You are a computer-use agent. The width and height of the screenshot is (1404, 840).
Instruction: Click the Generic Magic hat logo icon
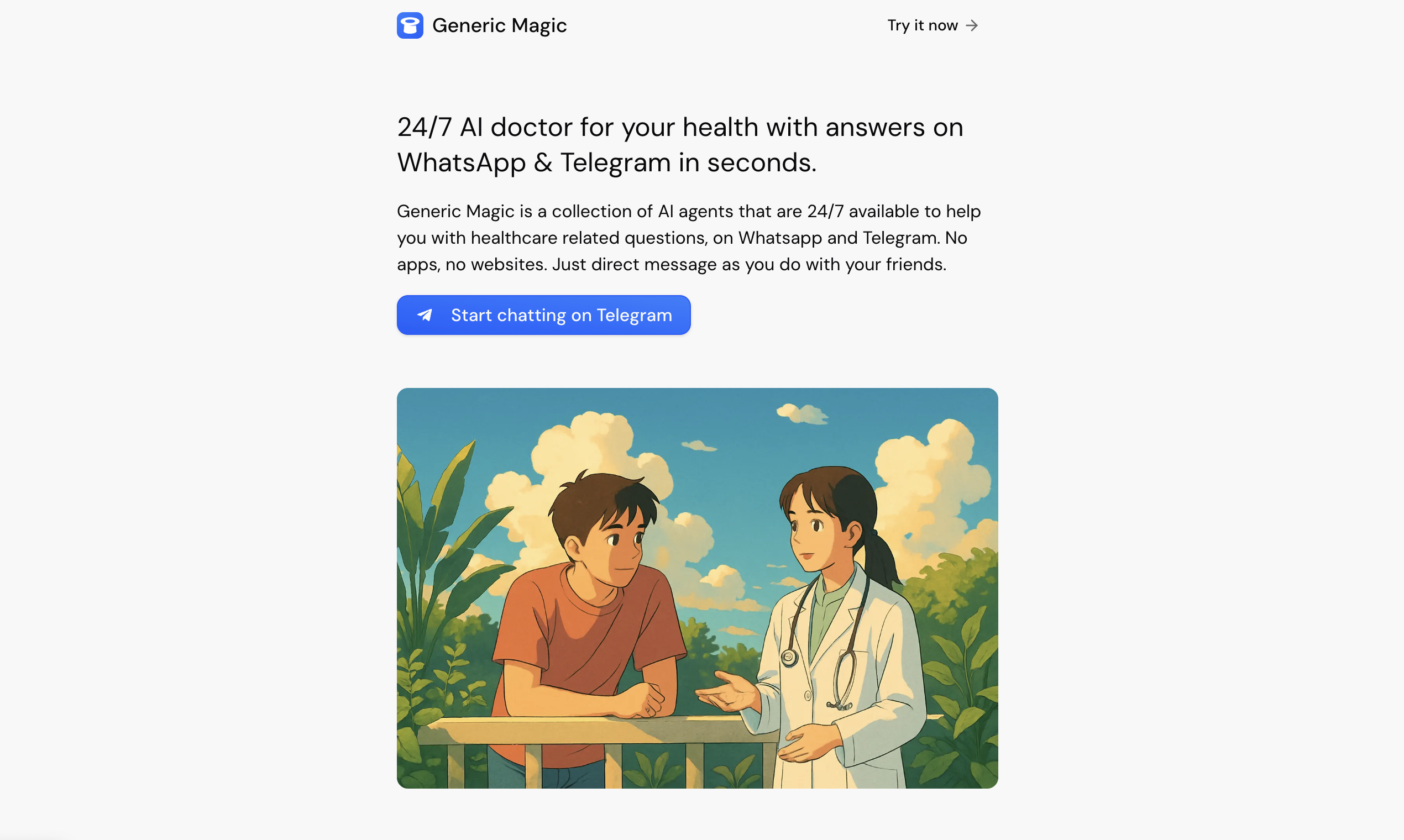(x=410, y=25)
